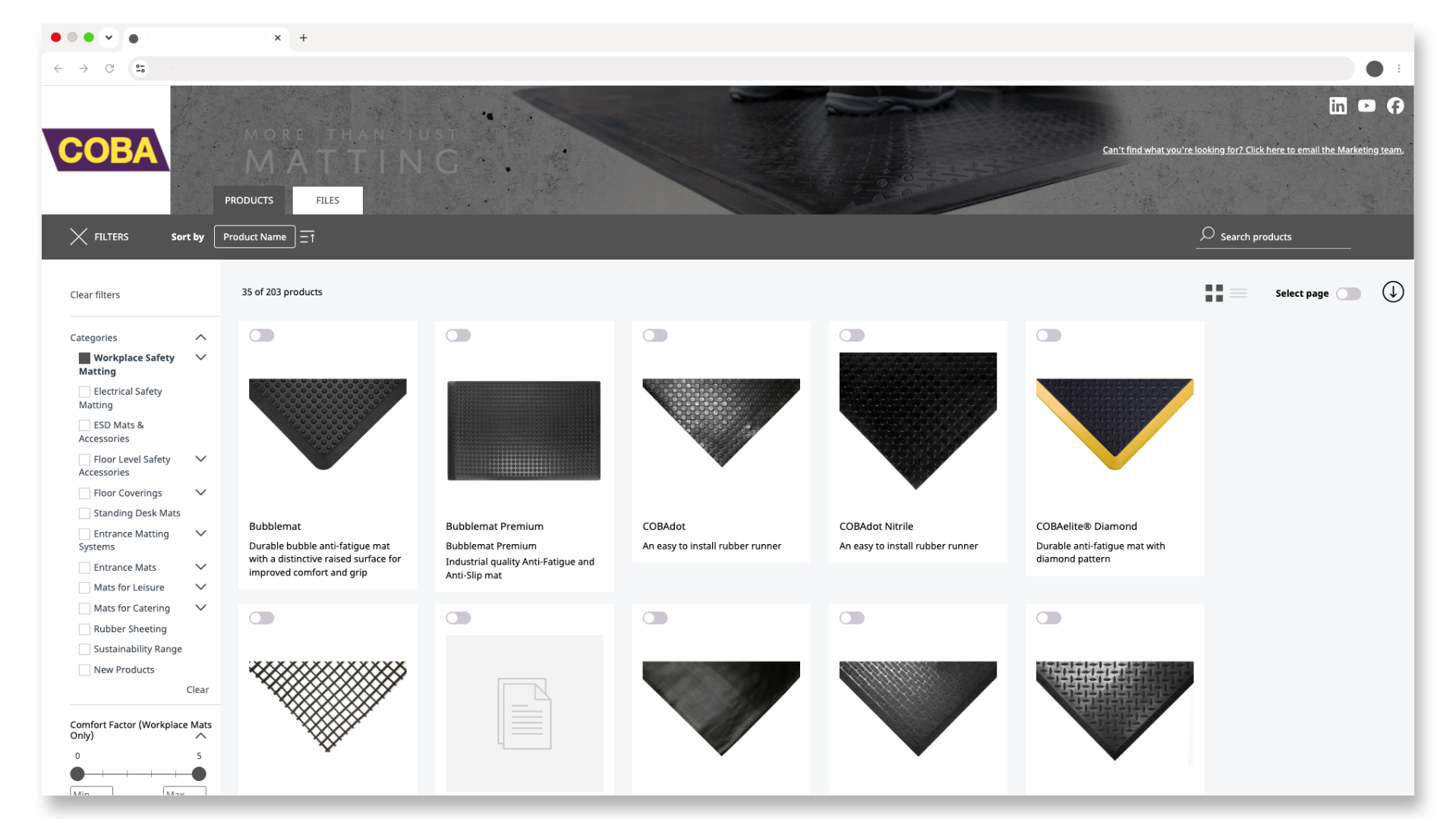Check Electrical Safety Matting category
The image size is (1456, 819).
coord(84,392)
